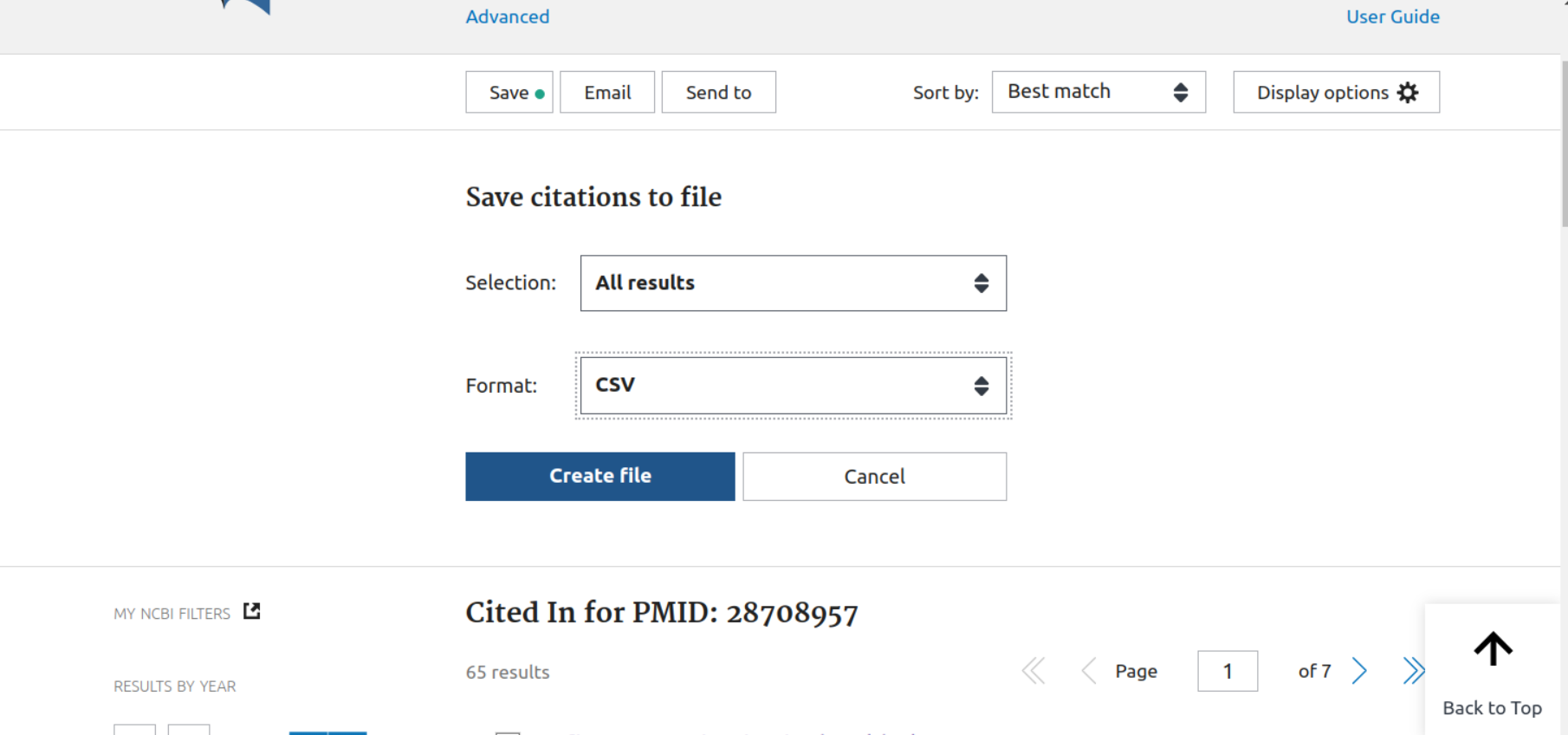The width and height of the screenshot is (1568, 735).
Task: Click the previous page arrow
Action: pos(1089,671)
